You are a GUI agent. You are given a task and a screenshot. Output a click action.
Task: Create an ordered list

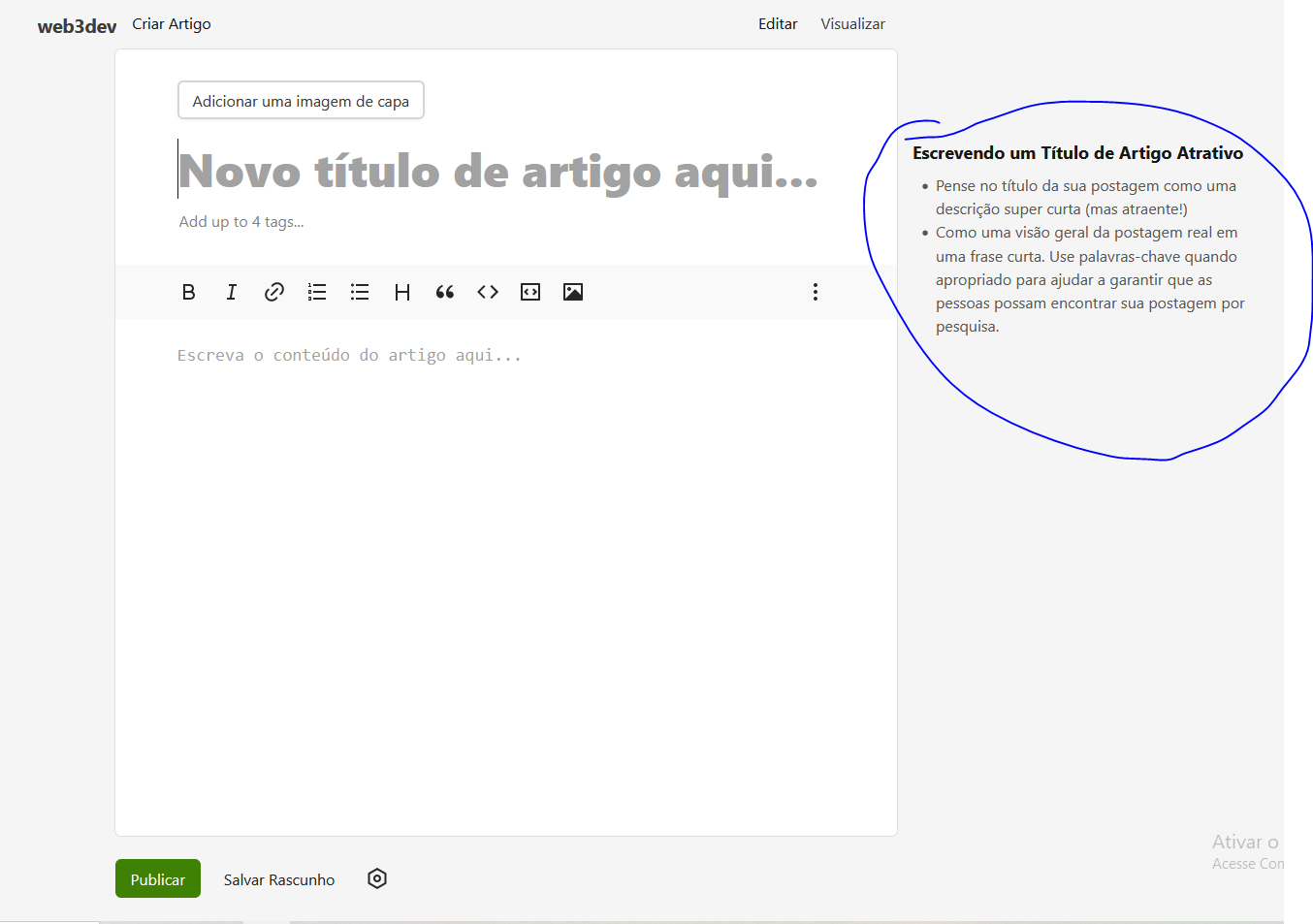point(316,292)
